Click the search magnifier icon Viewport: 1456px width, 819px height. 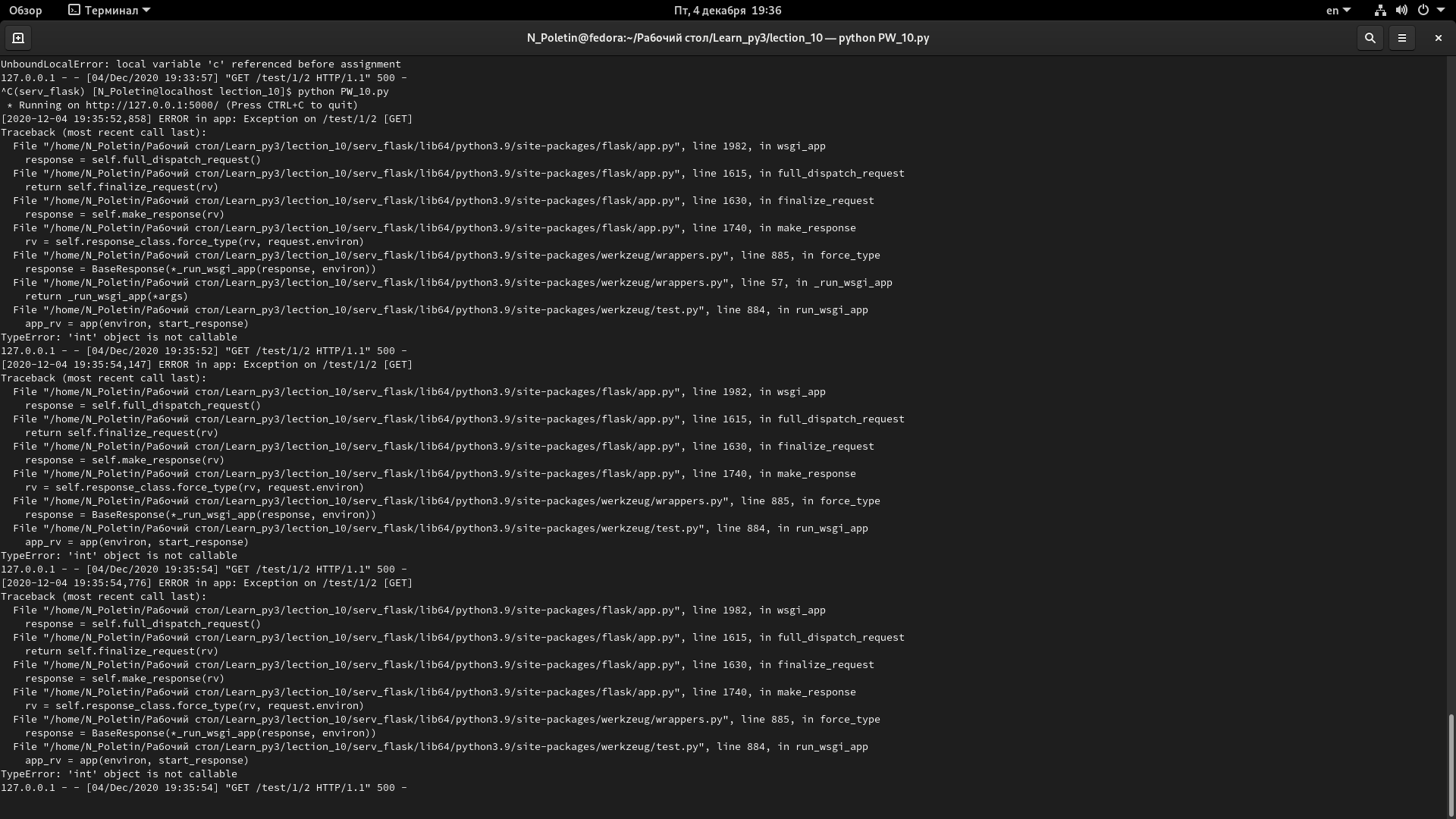pyautogui.click(x=1370, y=38)
